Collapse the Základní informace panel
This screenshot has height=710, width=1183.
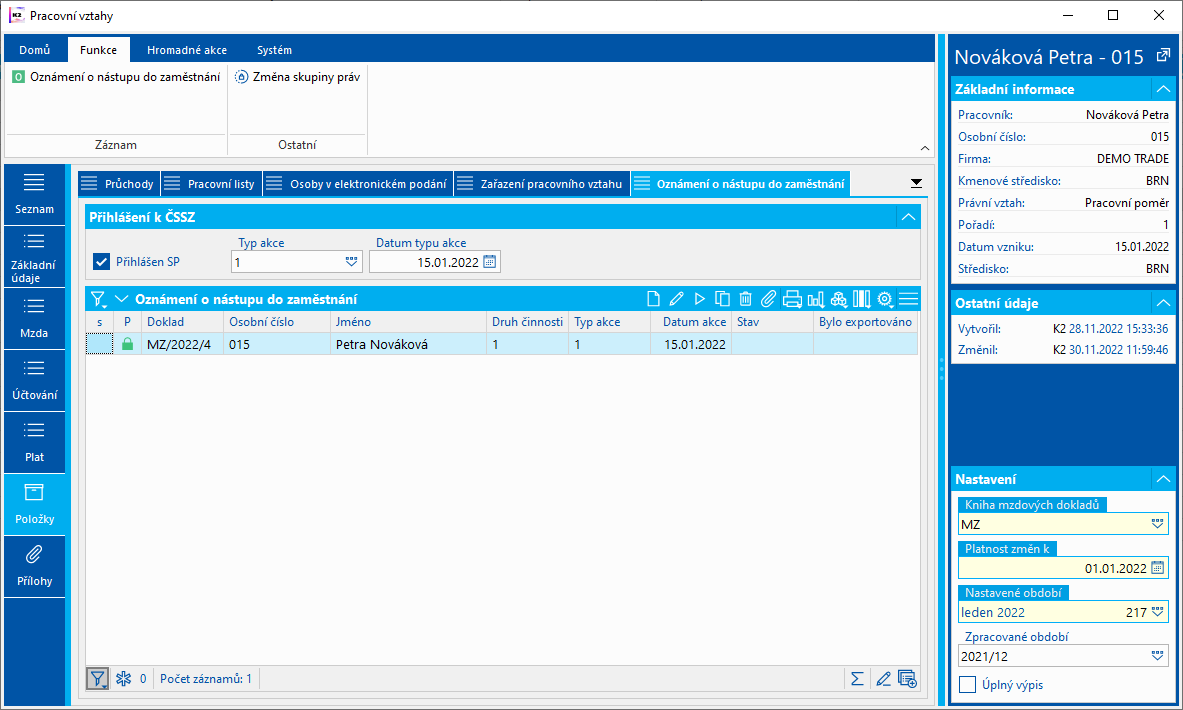click(x=1163, y=89)
